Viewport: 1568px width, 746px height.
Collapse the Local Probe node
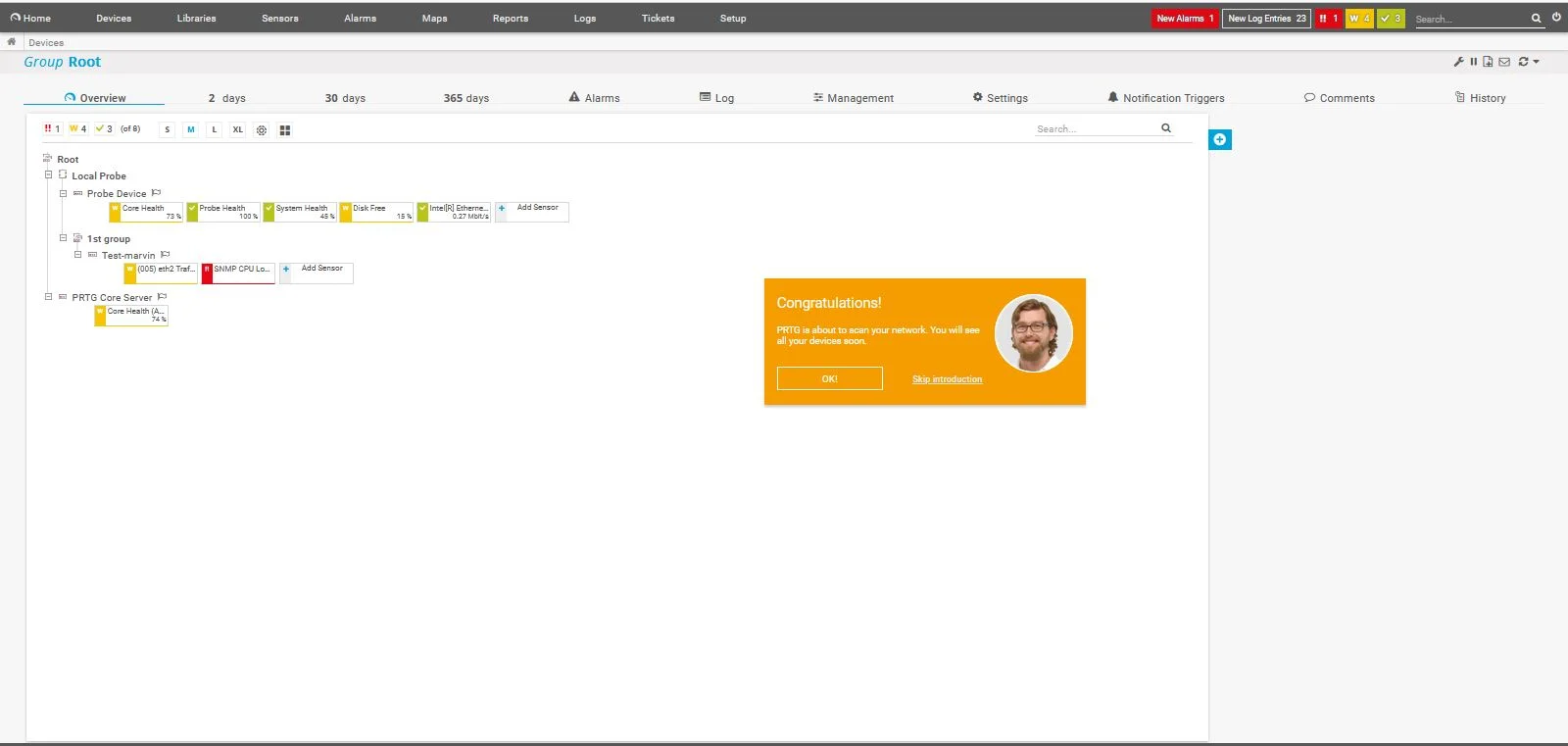point(48,174)
